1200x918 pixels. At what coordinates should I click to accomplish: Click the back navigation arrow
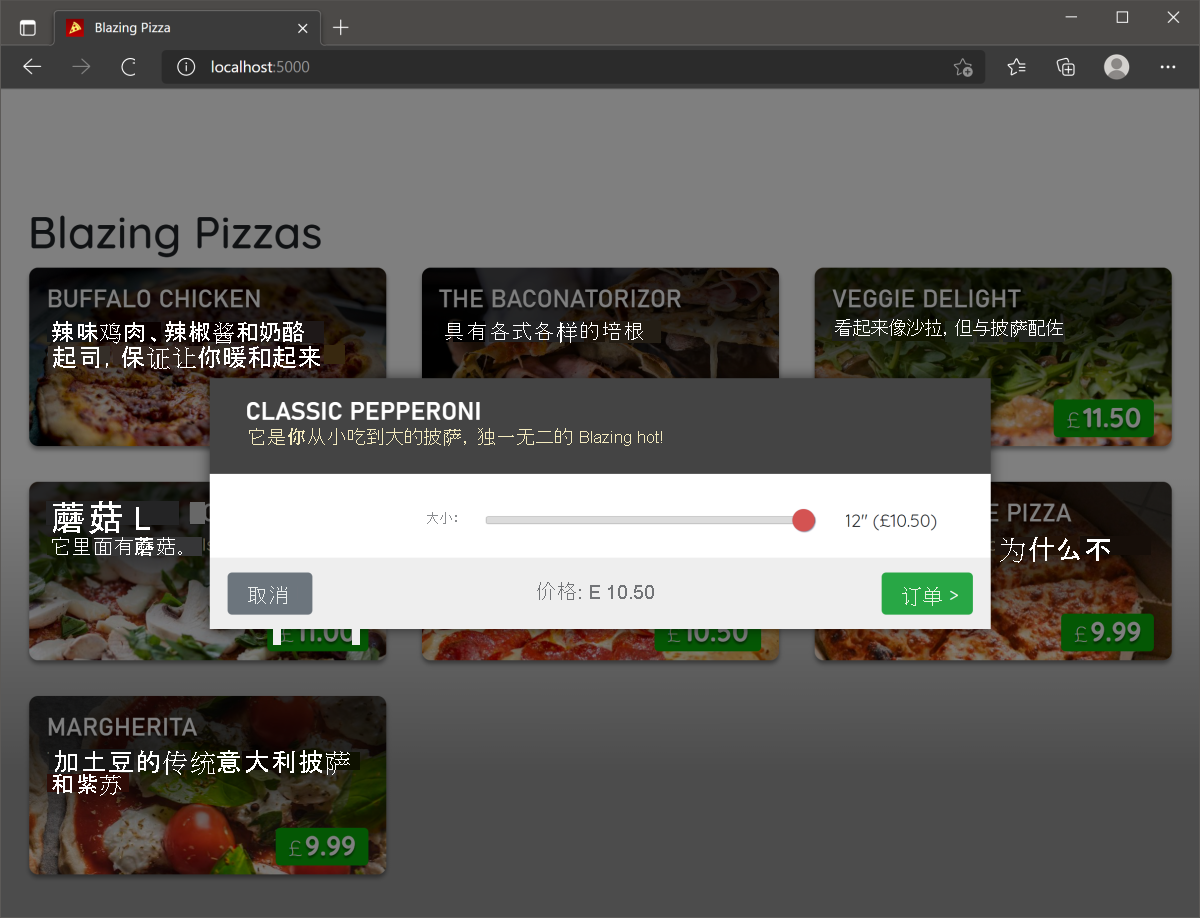31,67
